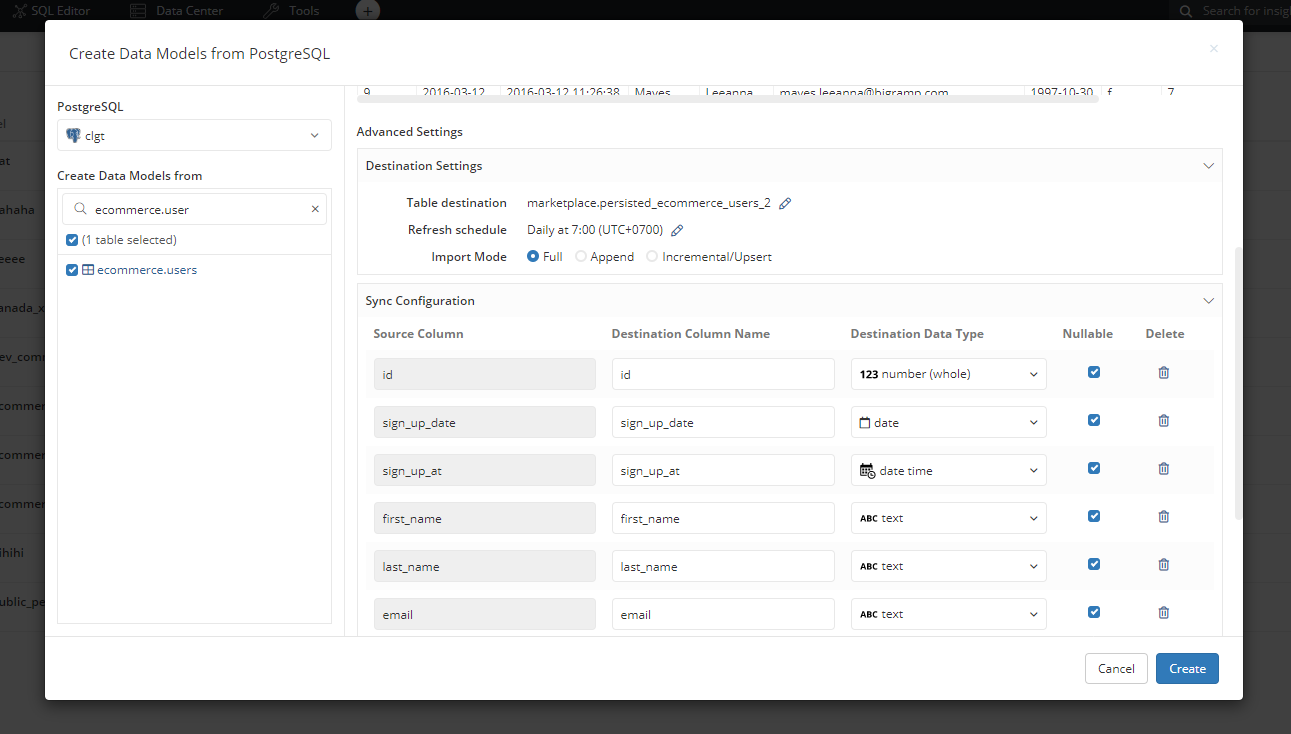Delete the sign_up_date column row
Screen dimensions: 1291x734
1164,420
